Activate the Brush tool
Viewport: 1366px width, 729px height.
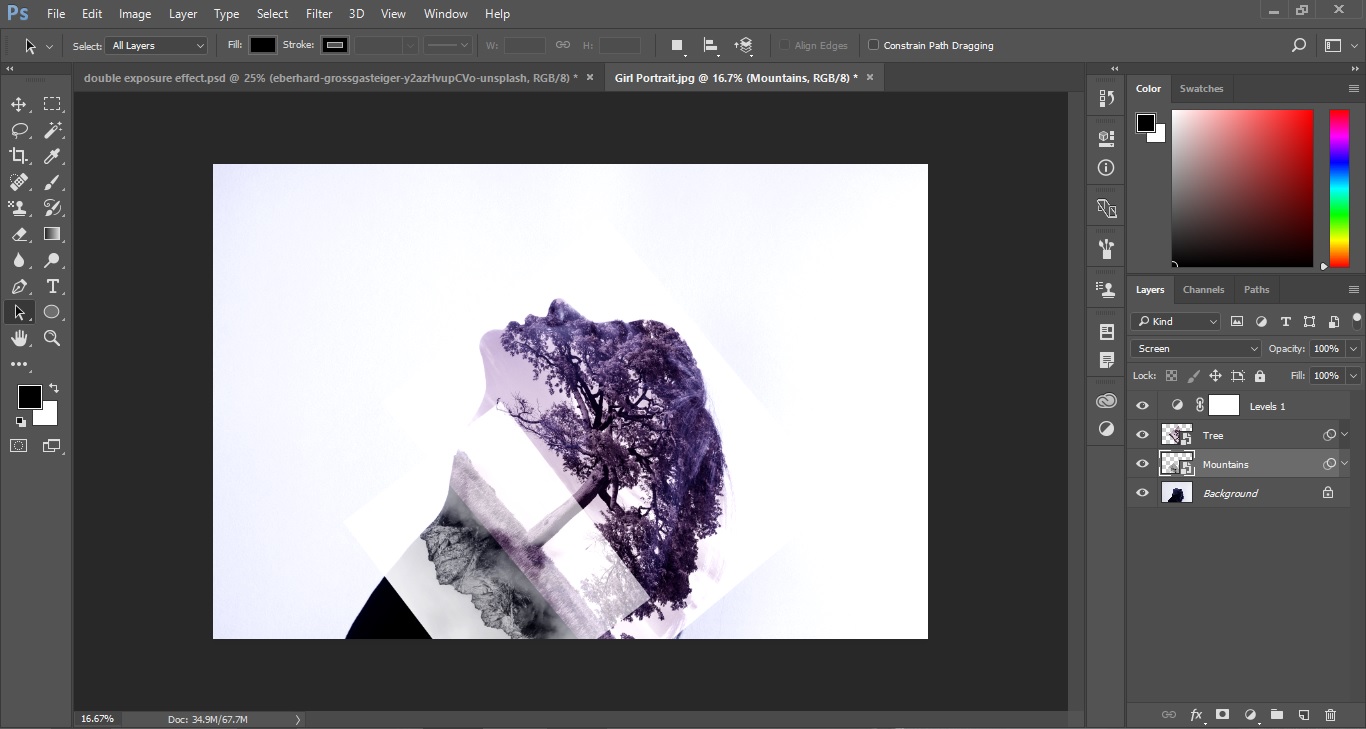[52, 182]
